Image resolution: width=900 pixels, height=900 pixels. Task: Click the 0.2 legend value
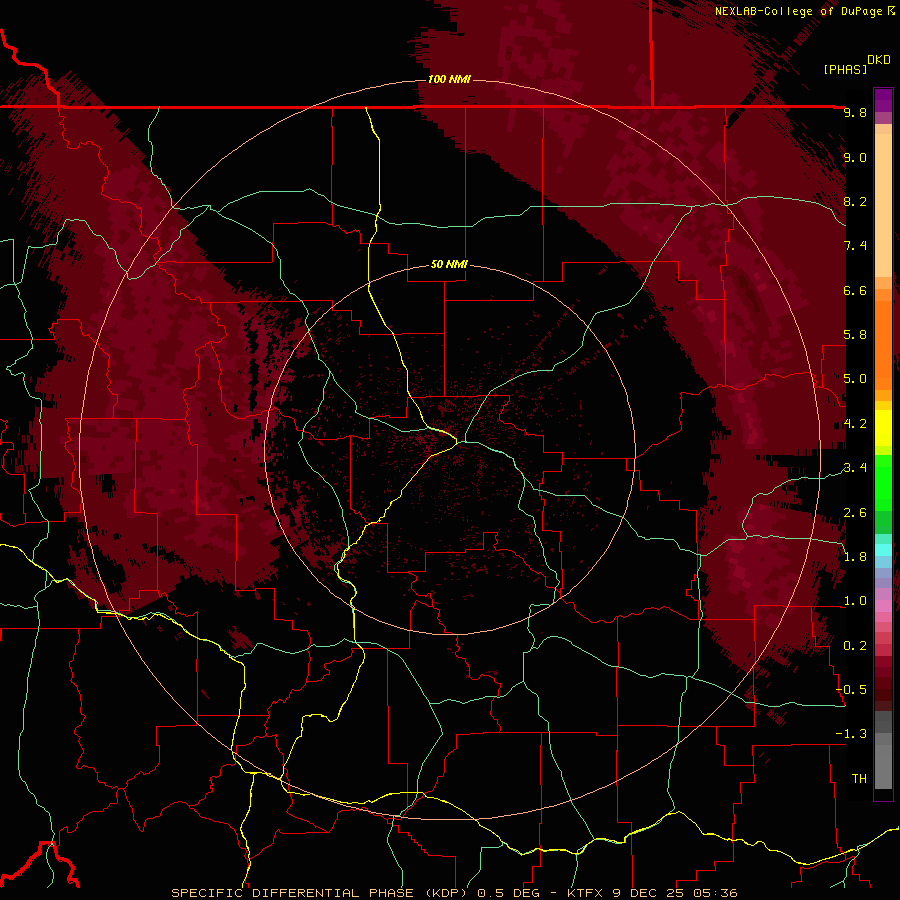tap(855, 646)
